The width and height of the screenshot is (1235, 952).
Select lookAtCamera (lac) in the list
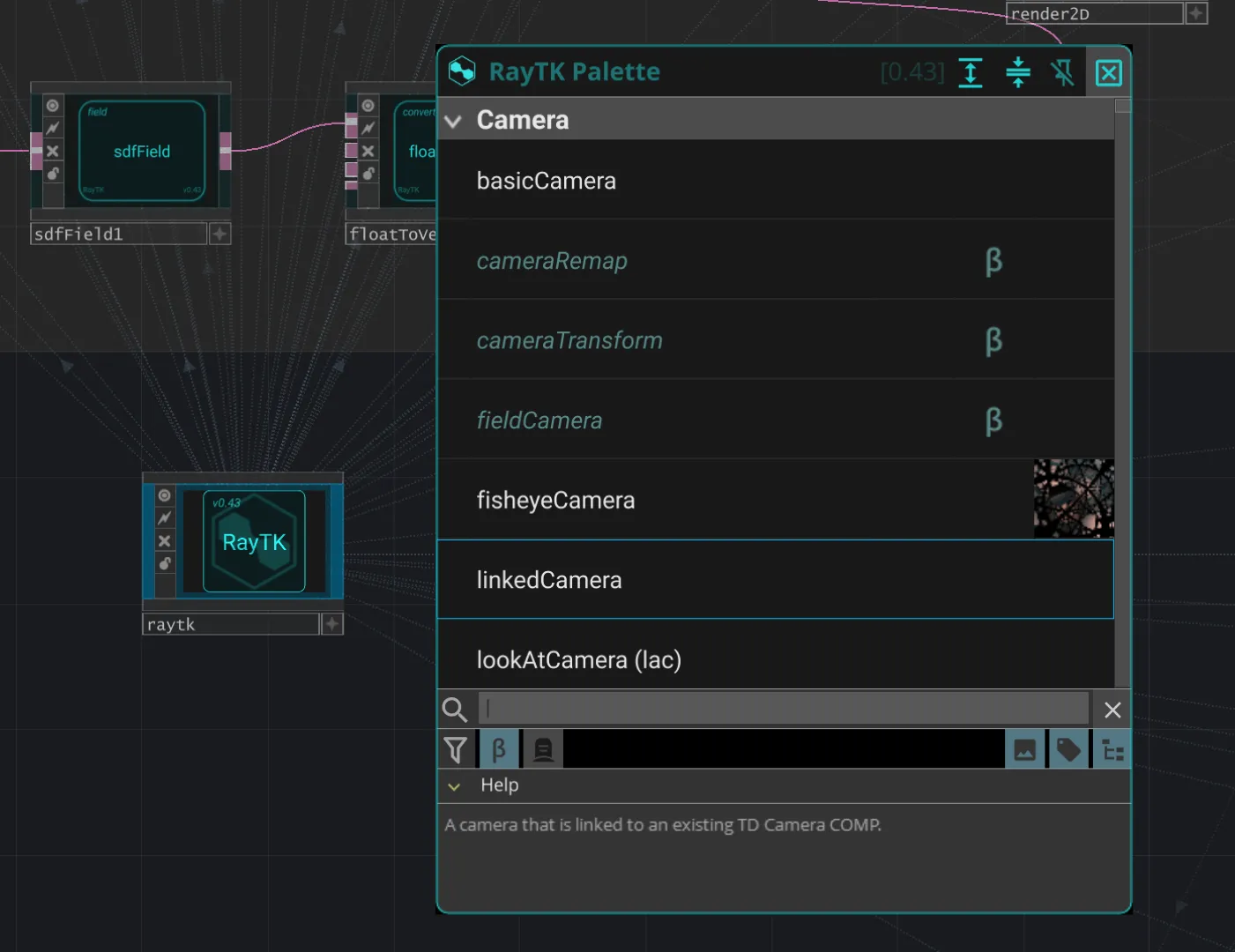(x=578, y=659)
